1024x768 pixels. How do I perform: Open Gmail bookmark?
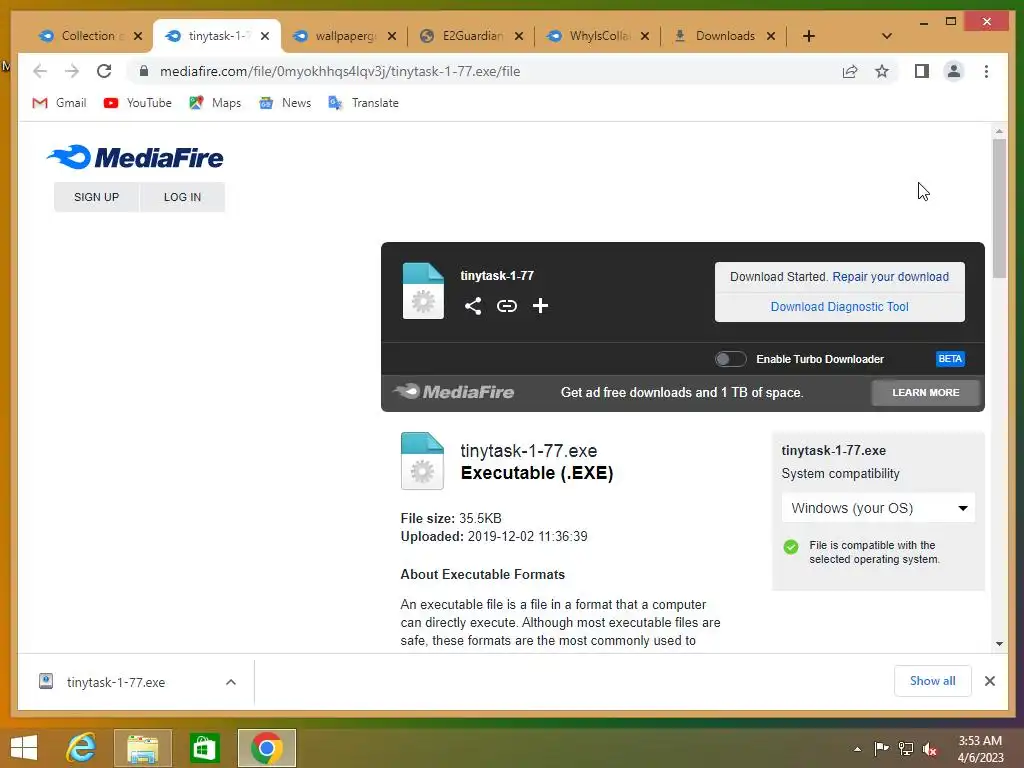tap(59, 103)
